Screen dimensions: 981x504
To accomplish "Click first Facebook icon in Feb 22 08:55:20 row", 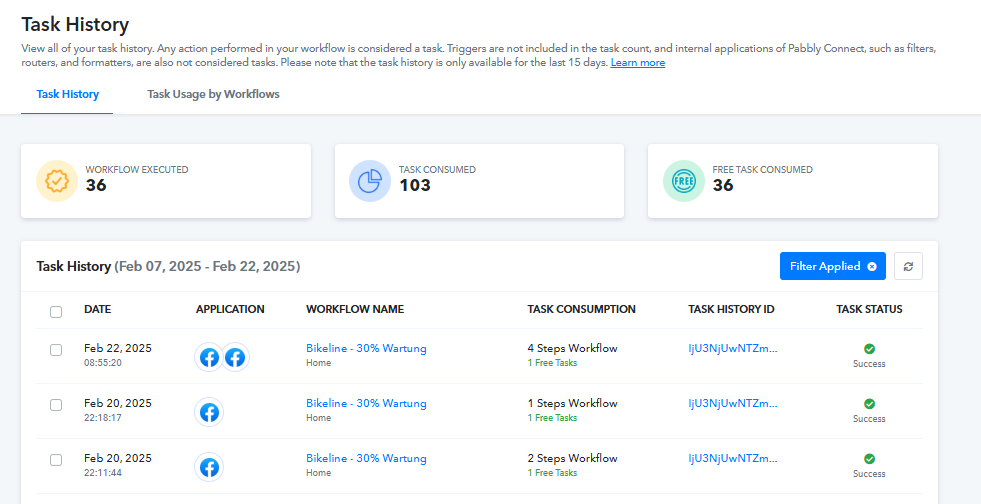I will [210, 358].
